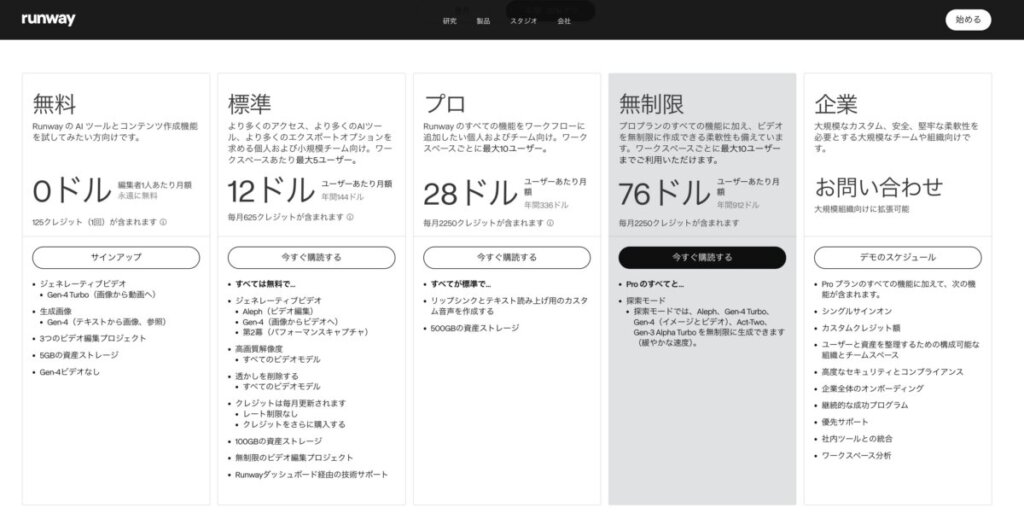Click the runway logo in the header

[x=48, y=19]
